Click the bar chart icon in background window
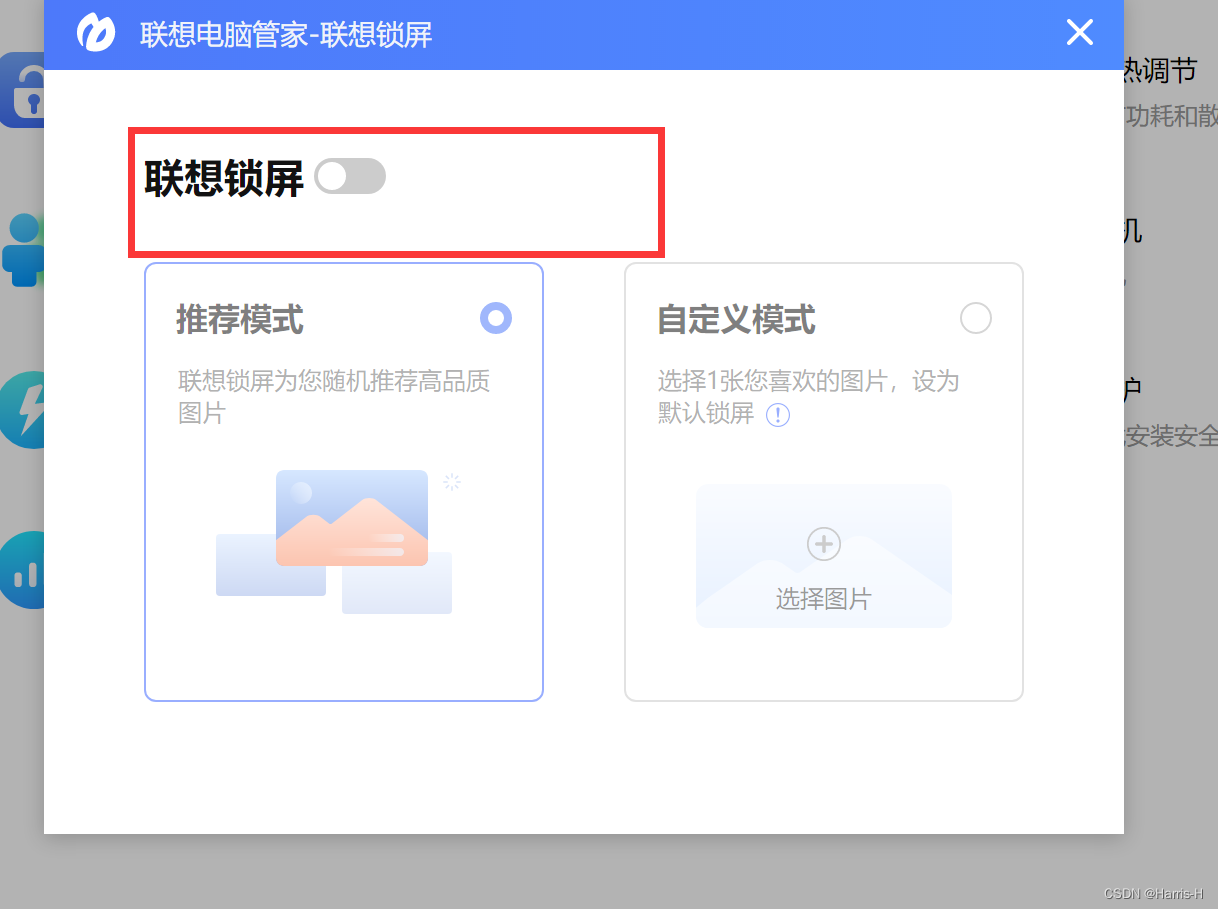Screen dimensions: 1218x909 pos(22,570)
